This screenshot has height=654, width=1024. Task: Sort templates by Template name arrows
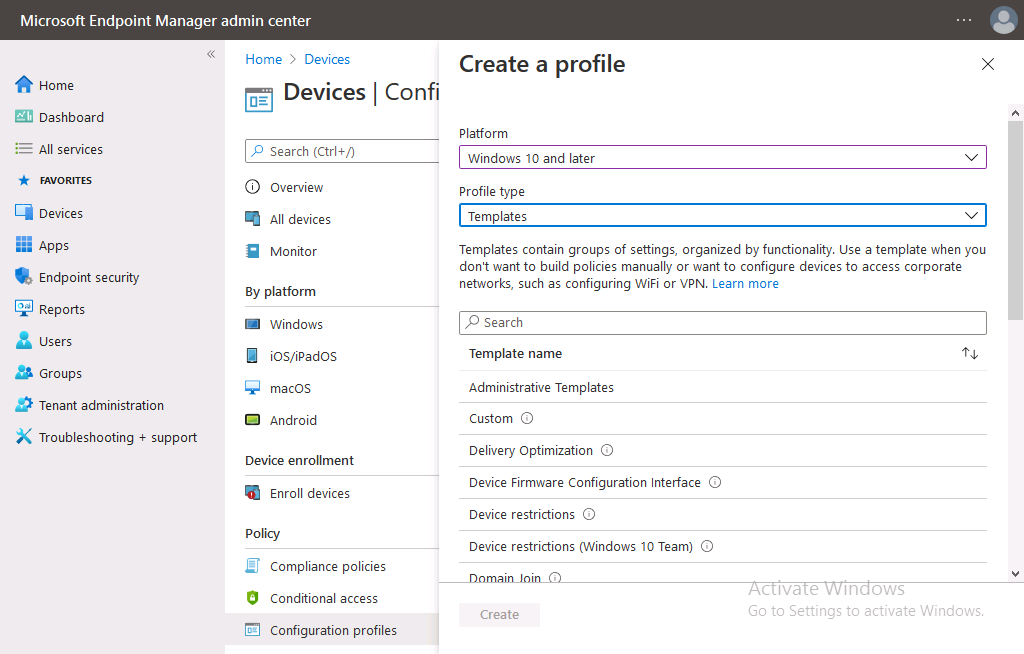[x=970, y=353]
